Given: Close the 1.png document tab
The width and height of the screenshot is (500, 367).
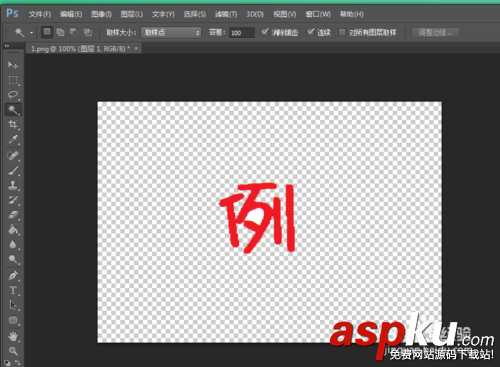Looking at the screenshot, I should (x=136, y=48).
